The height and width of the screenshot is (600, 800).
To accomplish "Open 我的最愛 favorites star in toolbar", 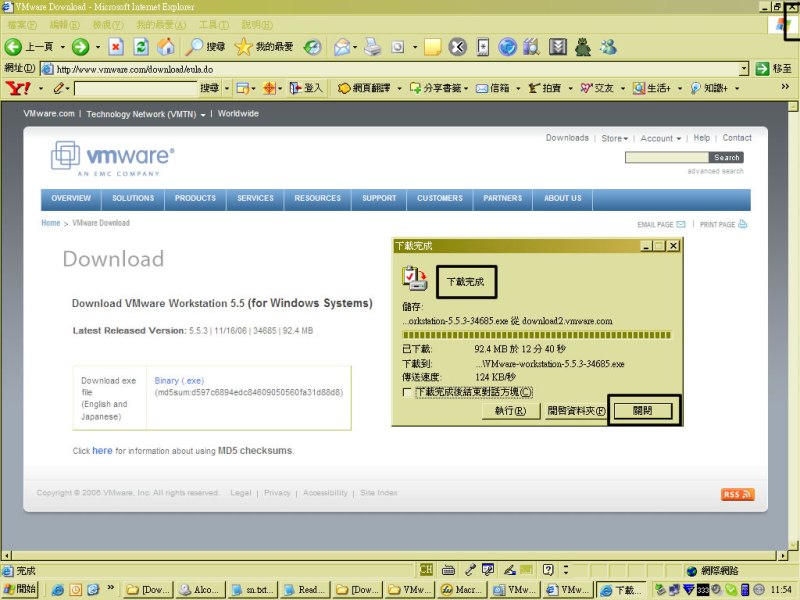I will pos(264,47).
